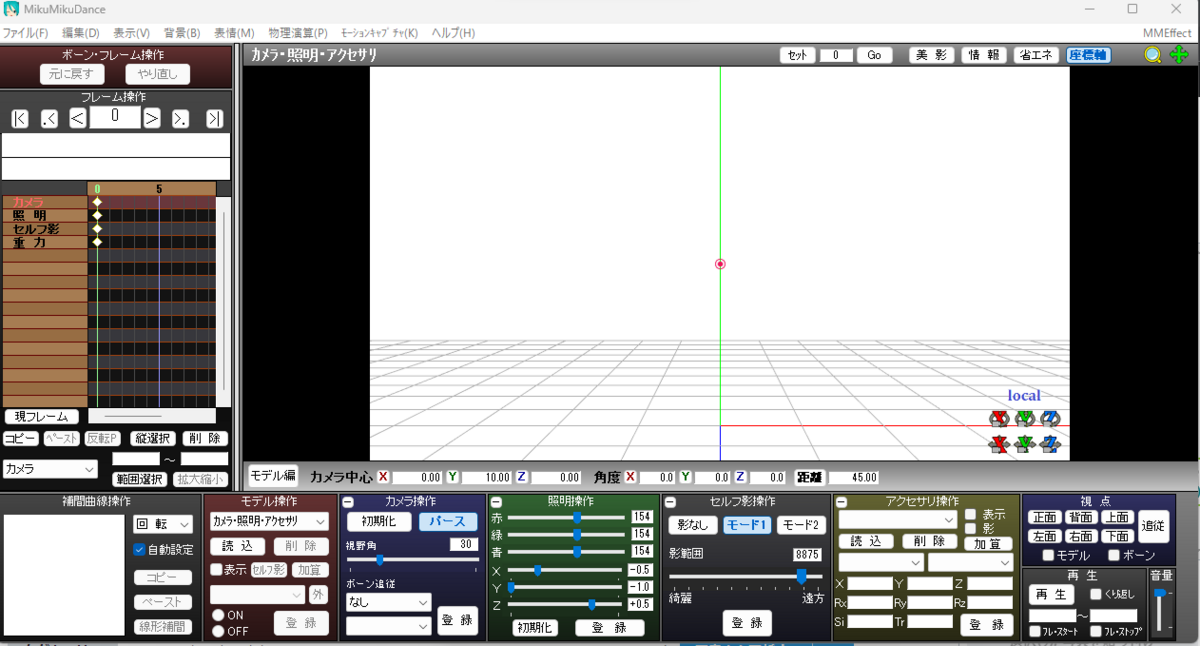Screen dimensions: 1200x646
Task: Click the 視野角 field-of-view slider
Action: click(412, 560)
